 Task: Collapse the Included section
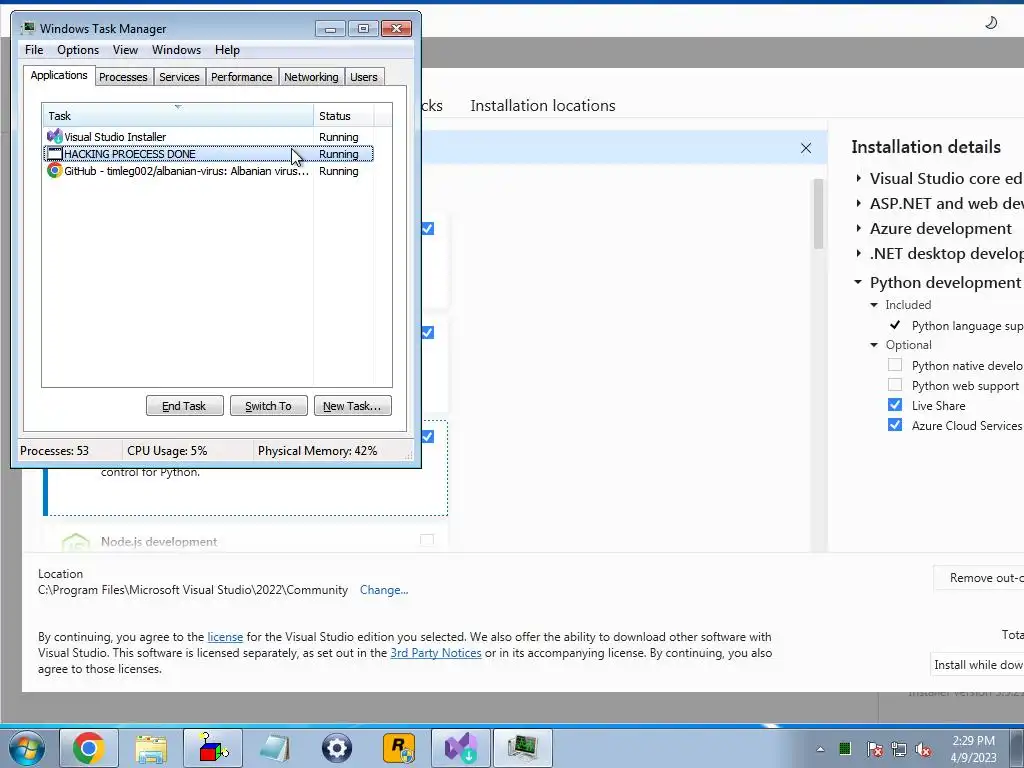tap(874, 305)
